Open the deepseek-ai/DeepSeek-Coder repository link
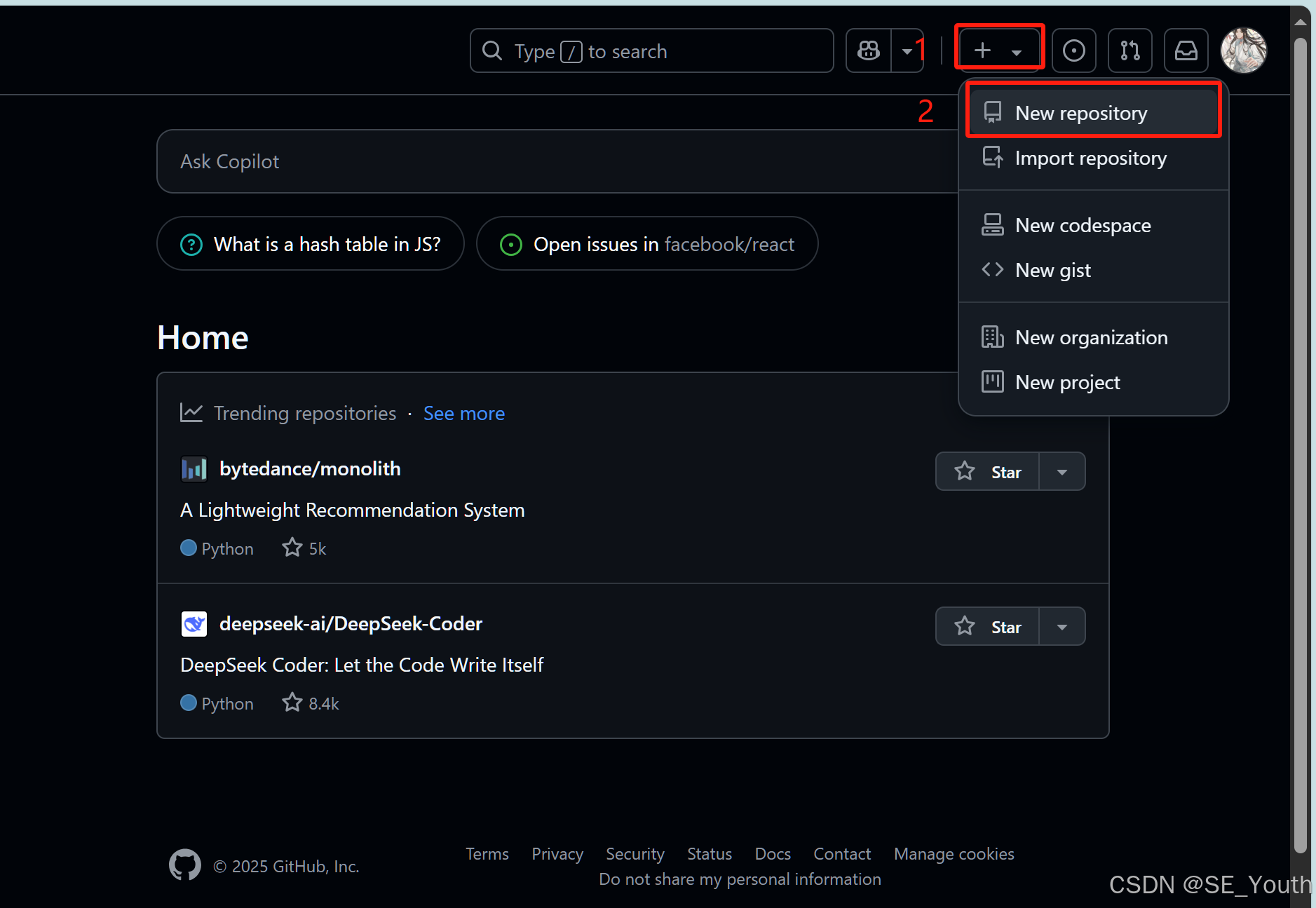 351,623
